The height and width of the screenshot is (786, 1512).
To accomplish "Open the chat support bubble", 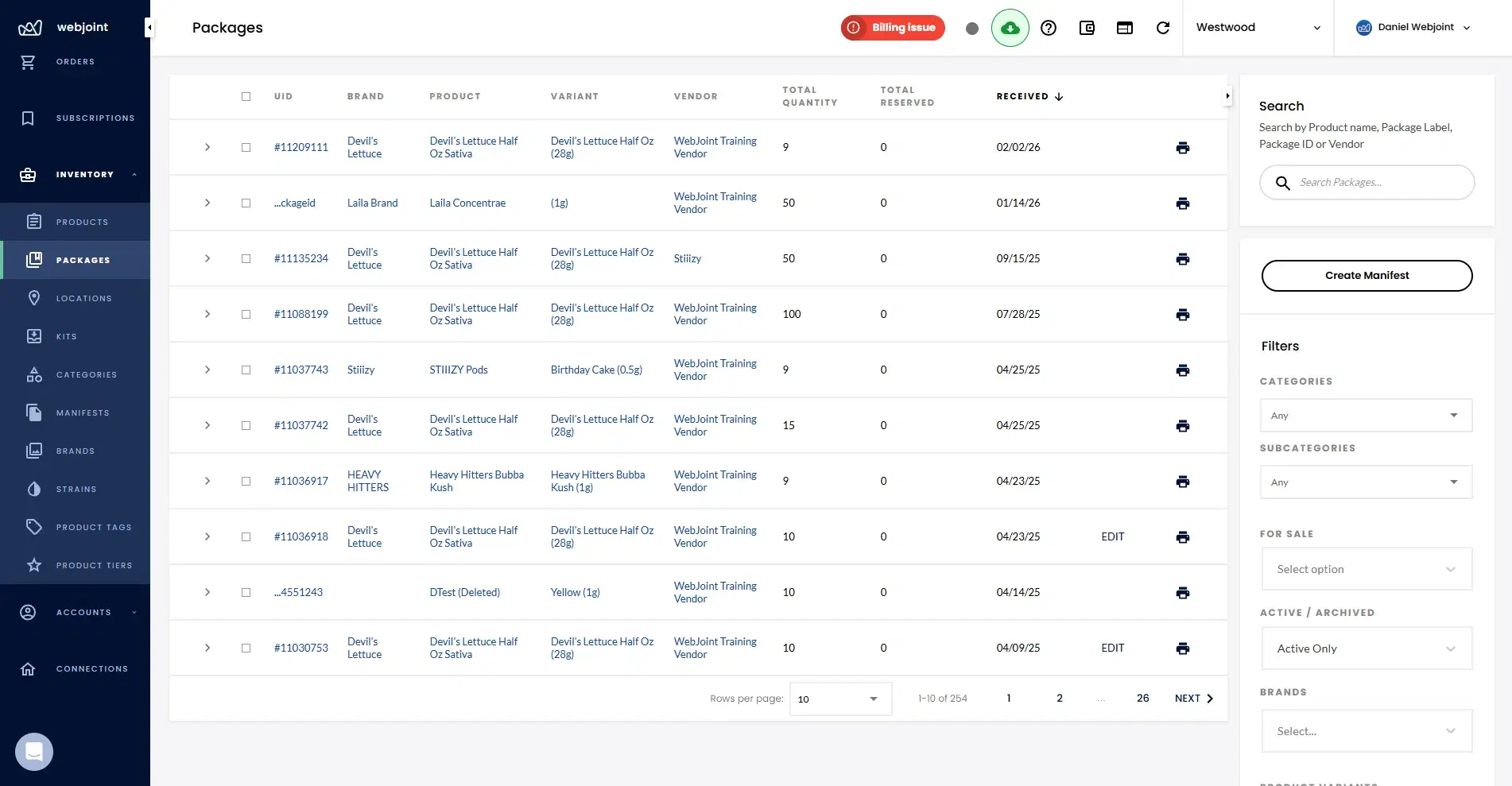I will coord(33,751).
